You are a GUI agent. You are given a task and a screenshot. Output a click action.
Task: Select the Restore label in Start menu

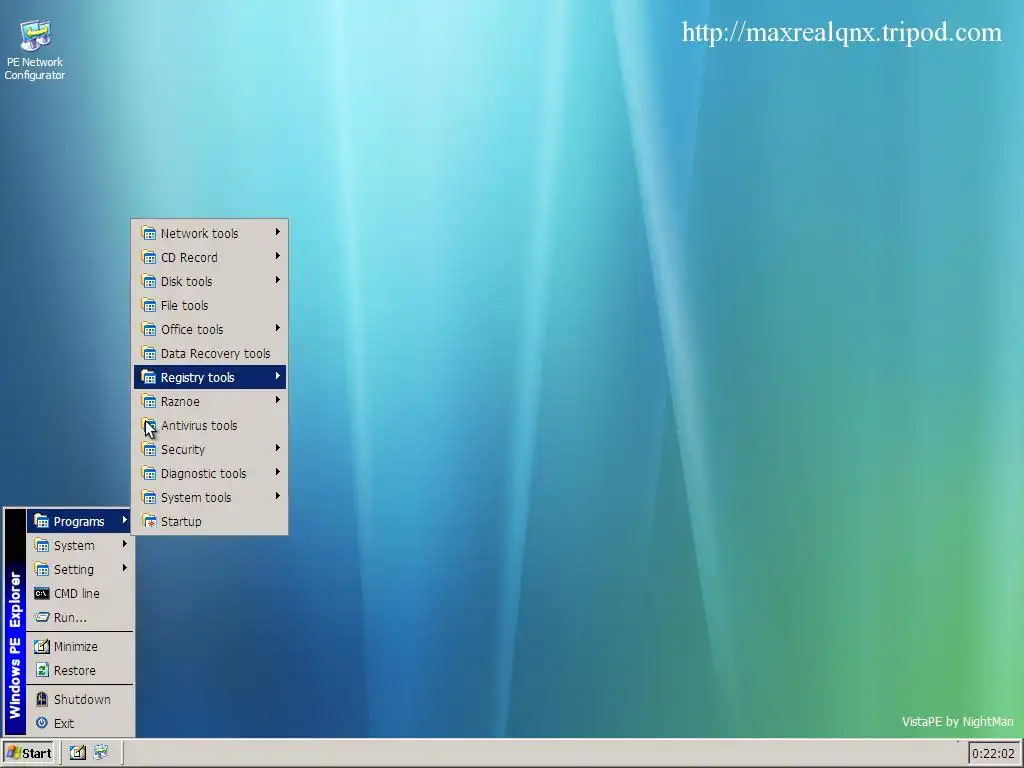[74, 671]
